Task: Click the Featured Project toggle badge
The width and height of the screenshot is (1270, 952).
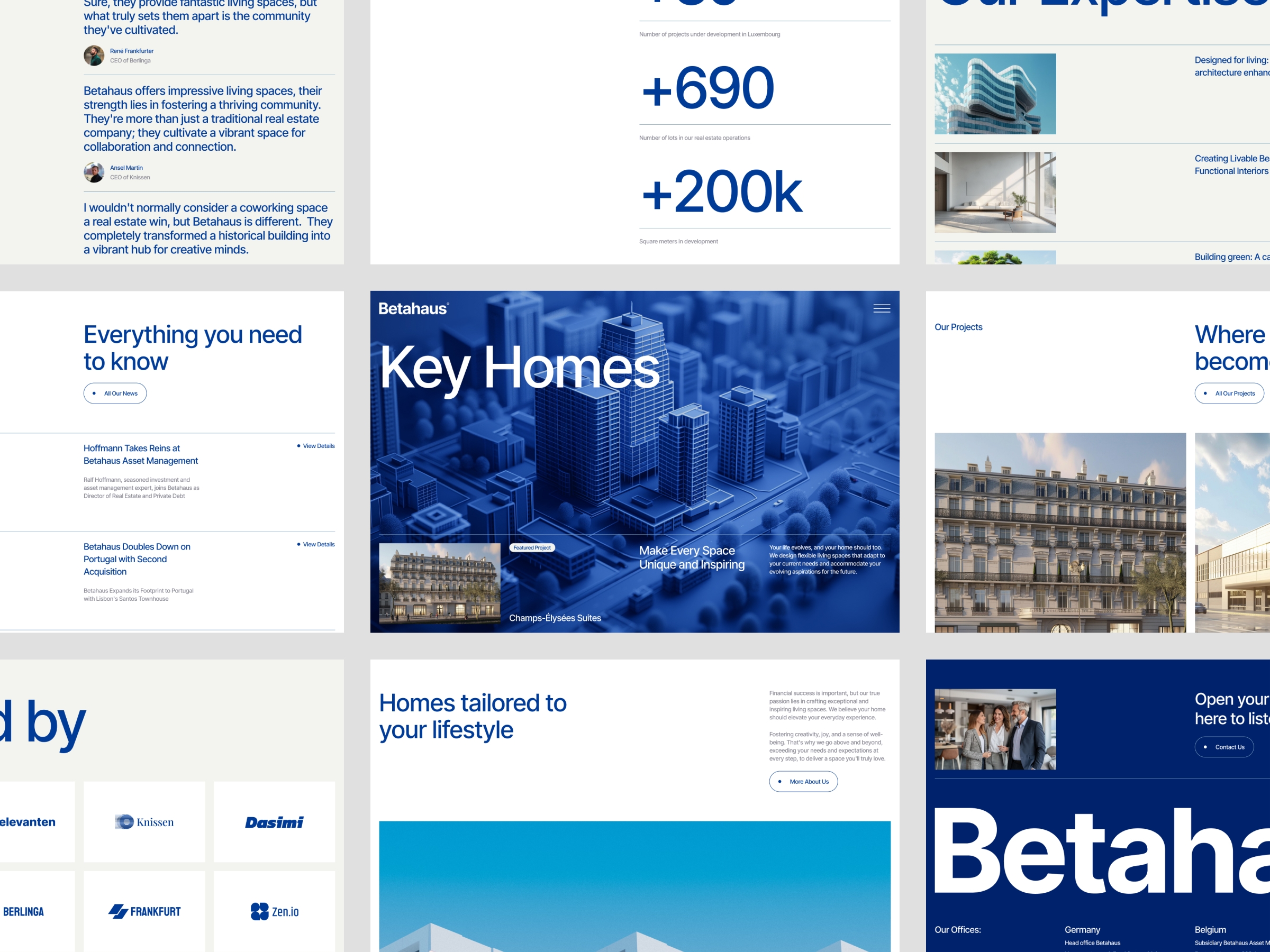Action: pyautogui.click(x=531, y=547)
